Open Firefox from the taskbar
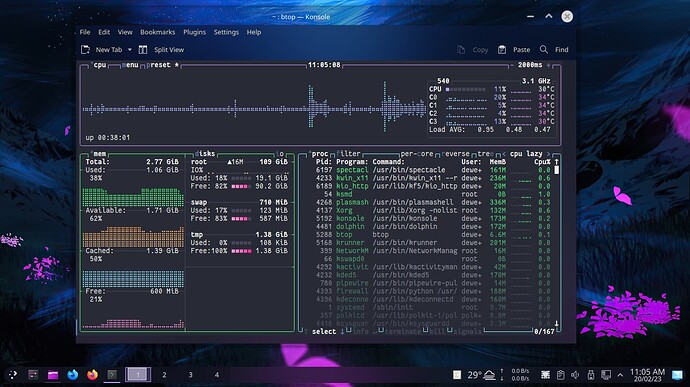Image resolution: width=690 pixels, height=387 pixels. coord(92,375)
